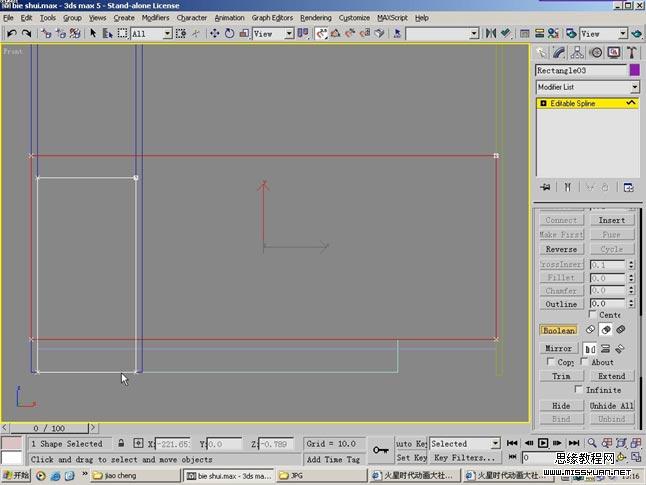Open the Utilities hammer panel tab

pyautogui.click(x=632, y=52)
